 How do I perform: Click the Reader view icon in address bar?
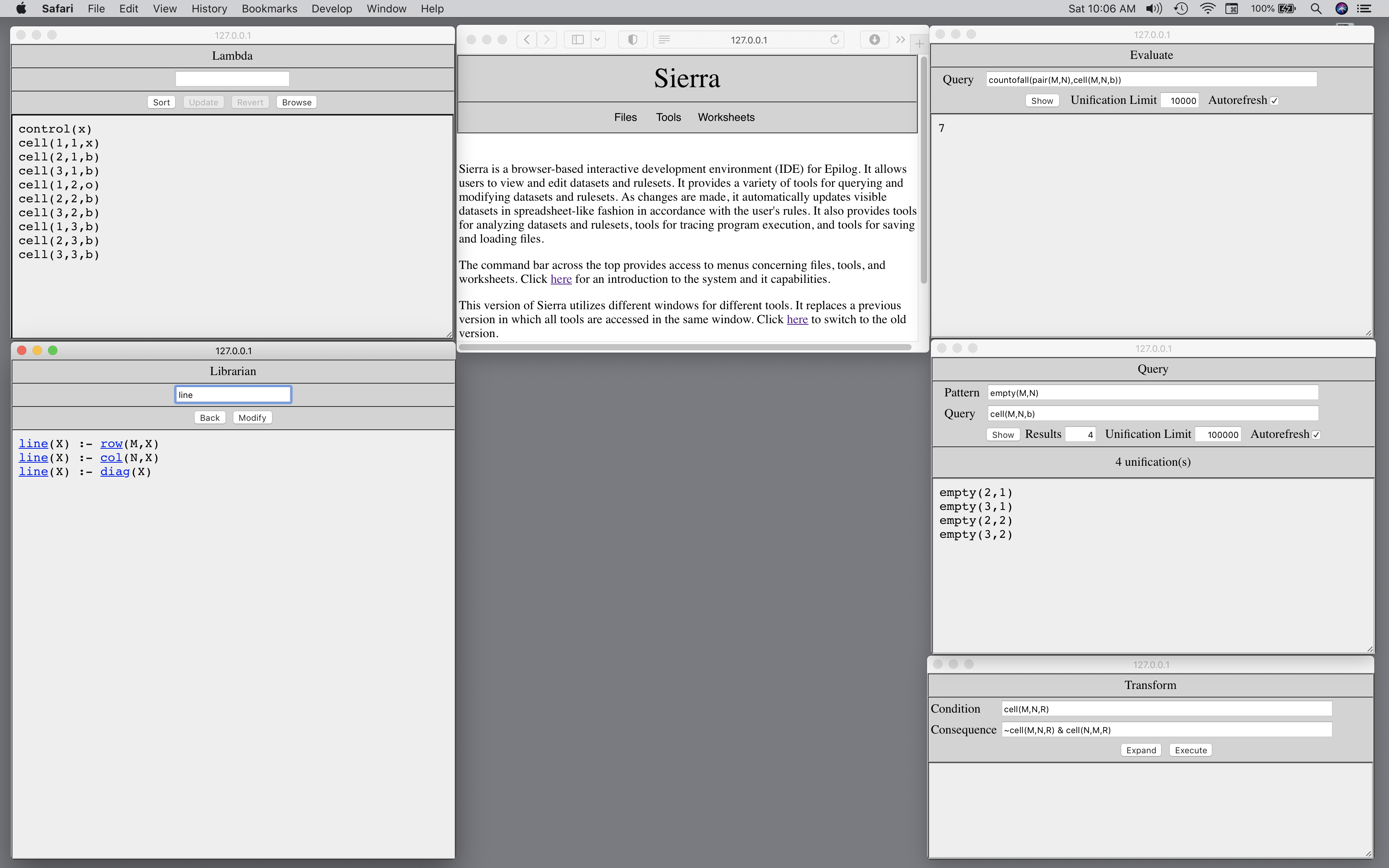664,40
